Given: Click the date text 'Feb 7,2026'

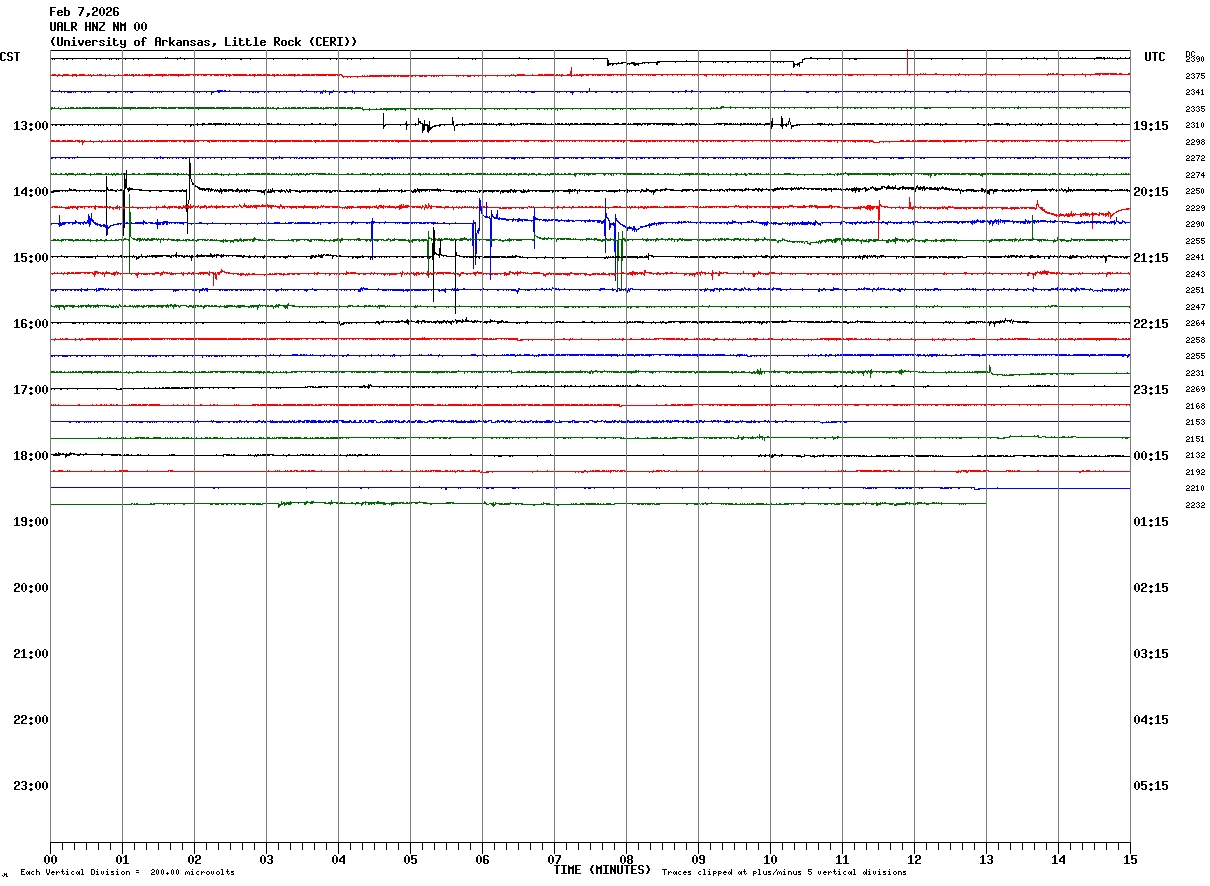Looking at the screenshot, I should [84, 12].
